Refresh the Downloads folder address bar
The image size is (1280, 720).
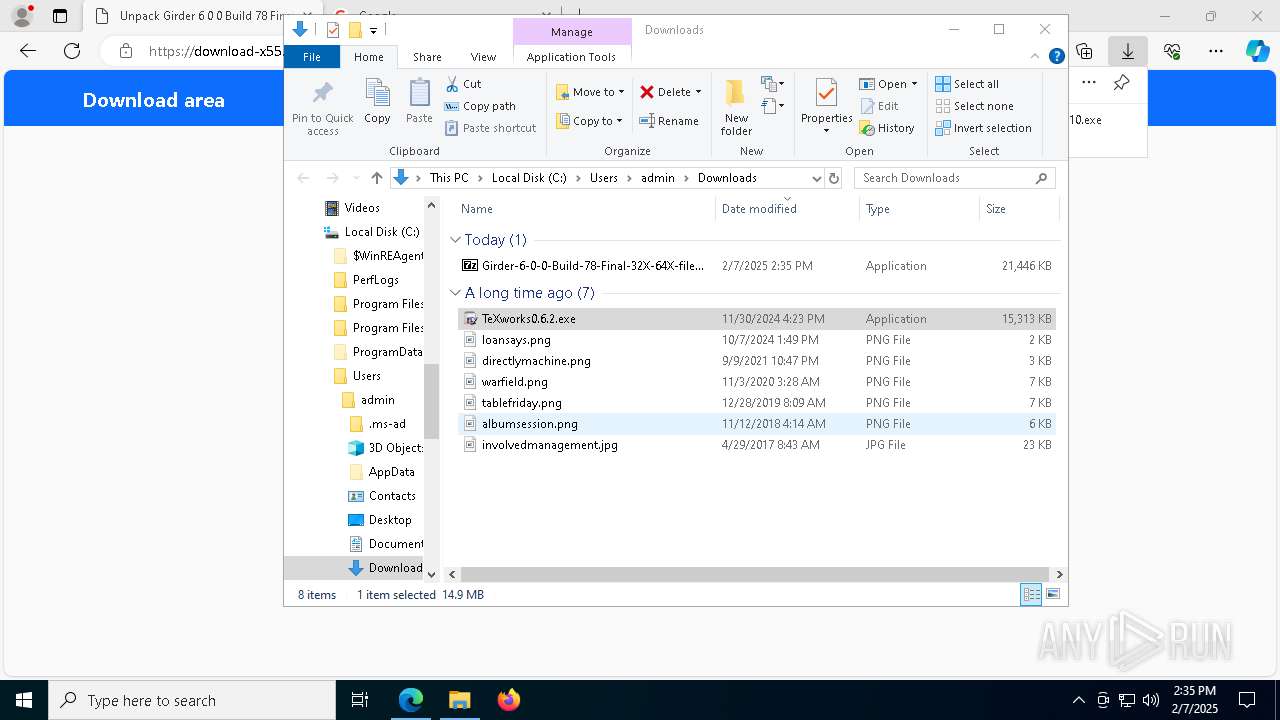834,178
